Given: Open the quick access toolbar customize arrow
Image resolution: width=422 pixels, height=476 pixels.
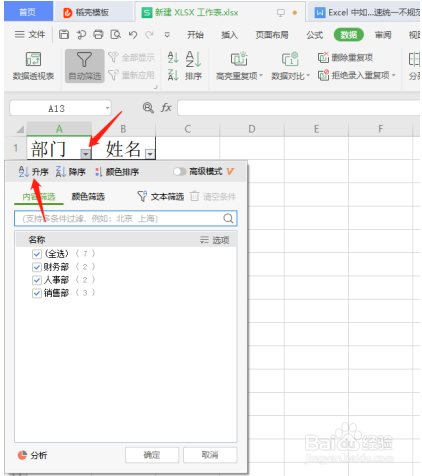Looking at the screenshot, I should tap(167, 35).
